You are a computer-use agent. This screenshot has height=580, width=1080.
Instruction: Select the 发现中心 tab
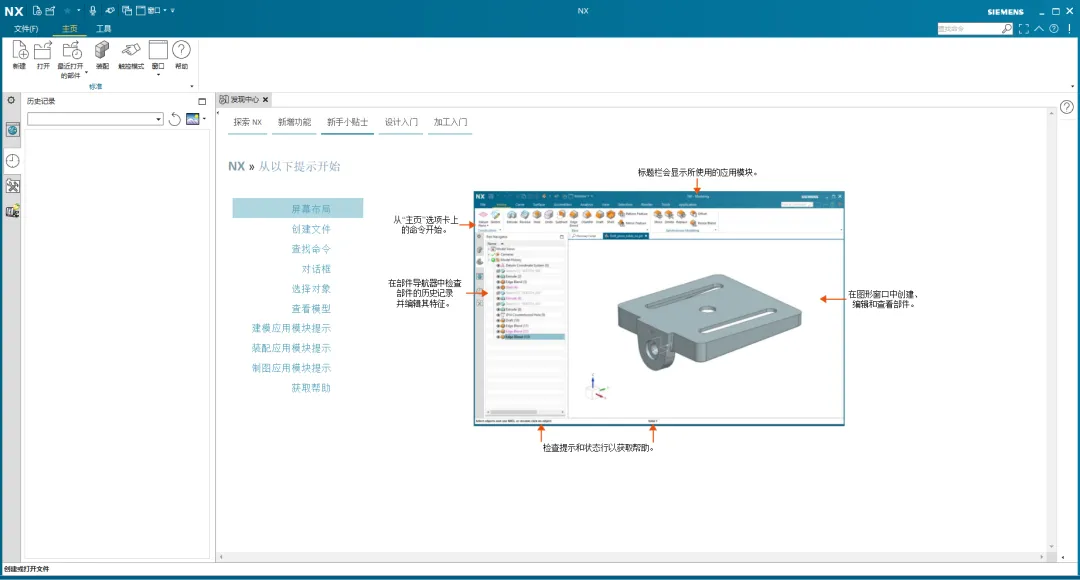244,100
